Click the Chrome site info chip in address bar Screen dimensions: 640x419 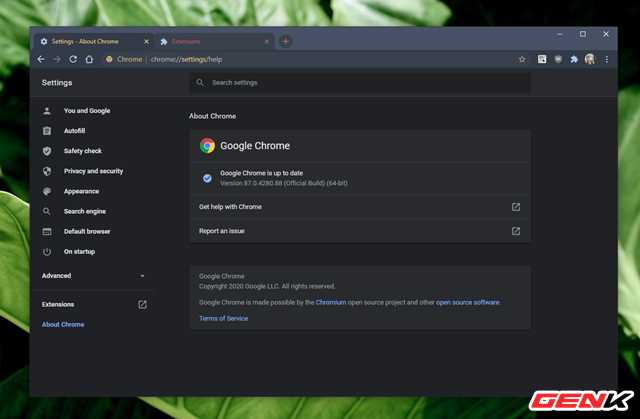[x=124, y=59]
